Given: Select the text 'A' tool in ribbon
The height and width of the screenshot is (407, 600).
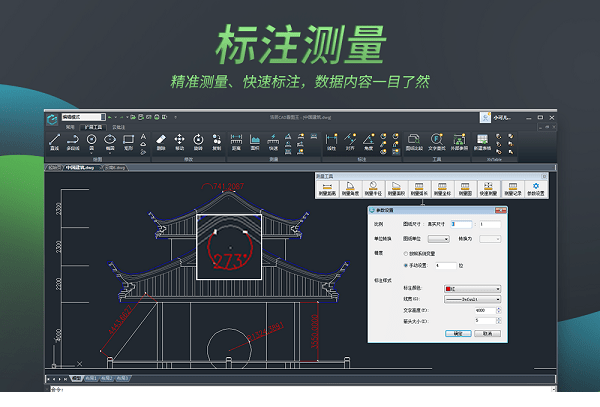Looking at the screenshot, I should coord(143,137).
